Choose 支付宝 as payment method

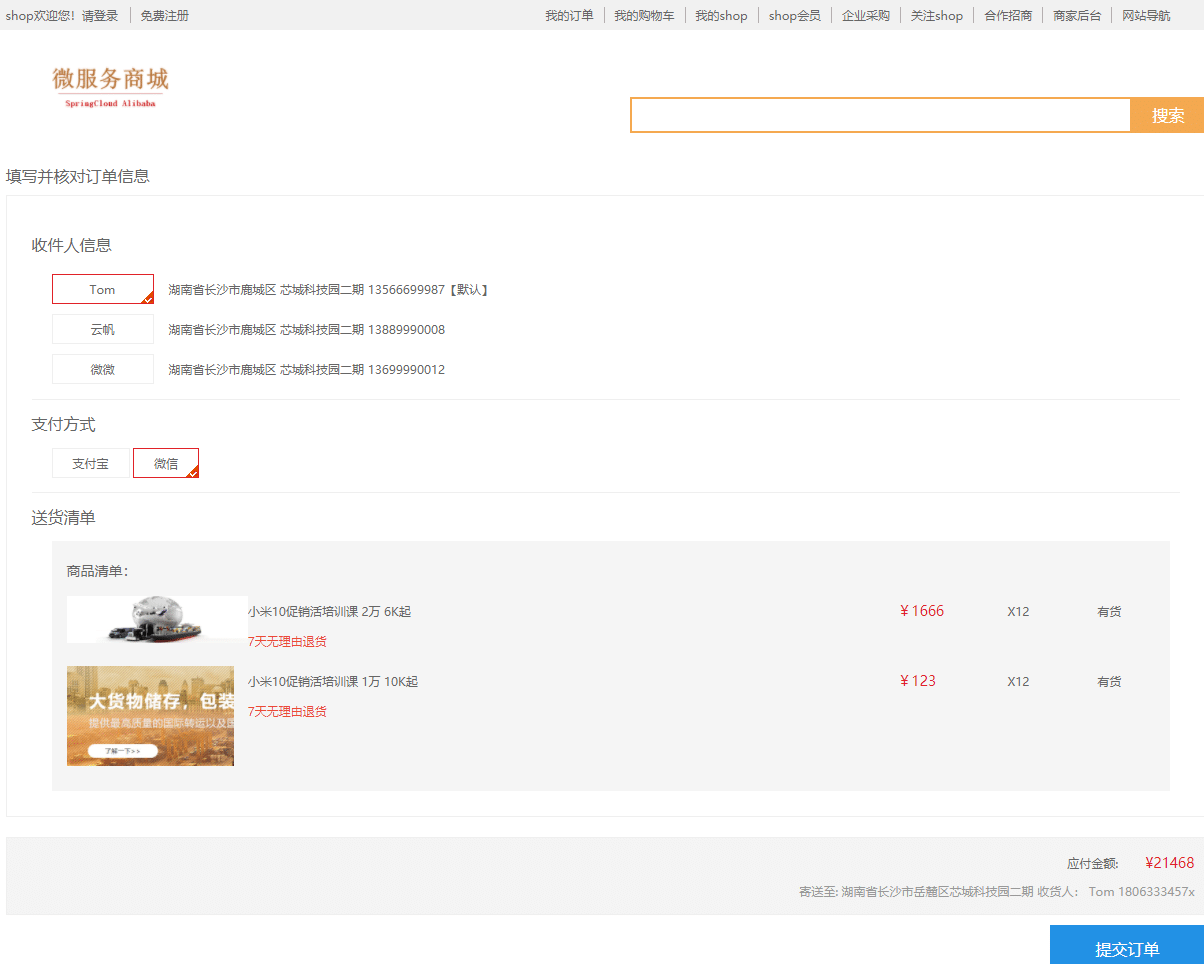[91, 464]
